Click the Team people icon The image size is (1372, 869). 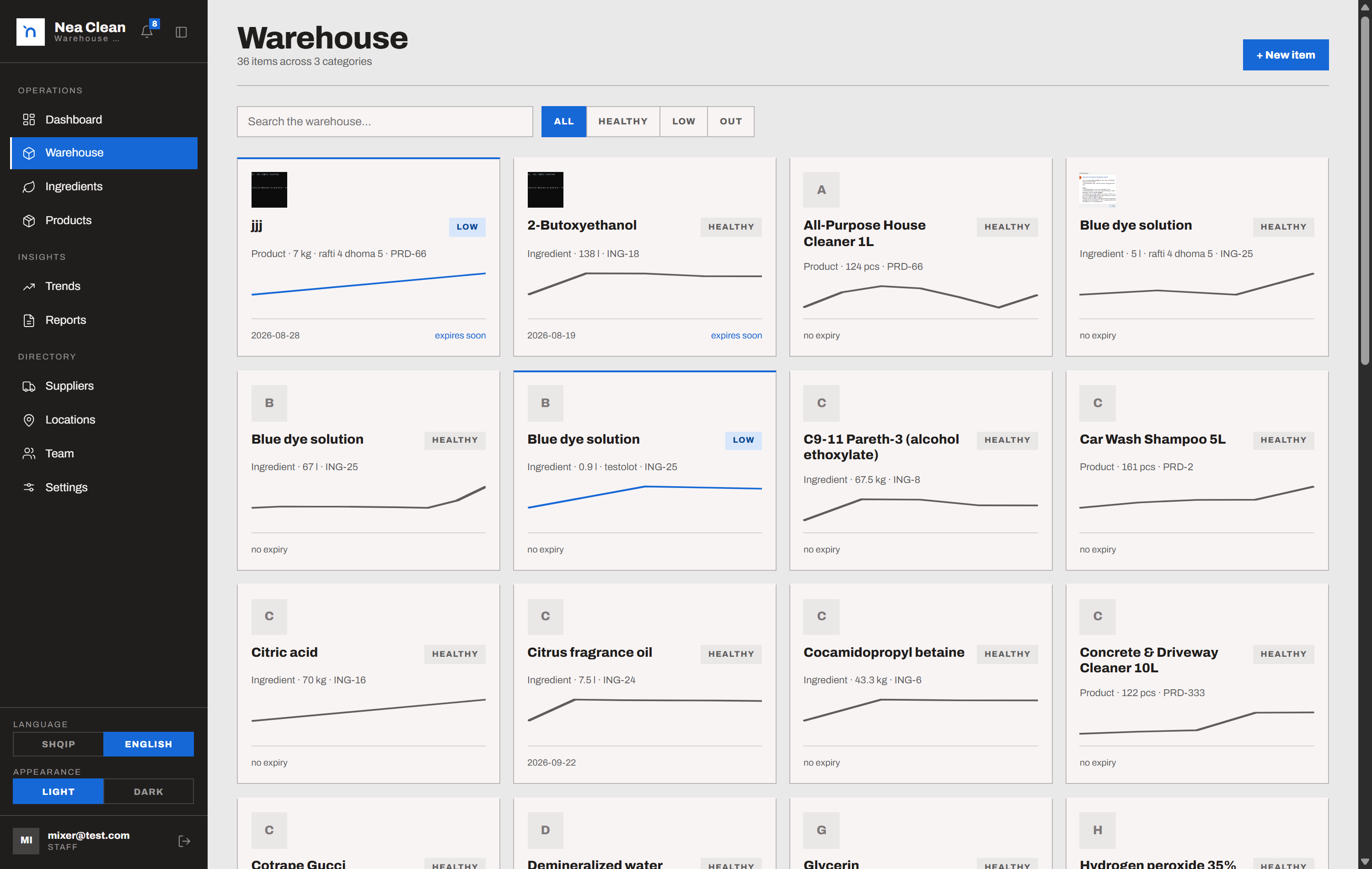(x=29, y=454)
